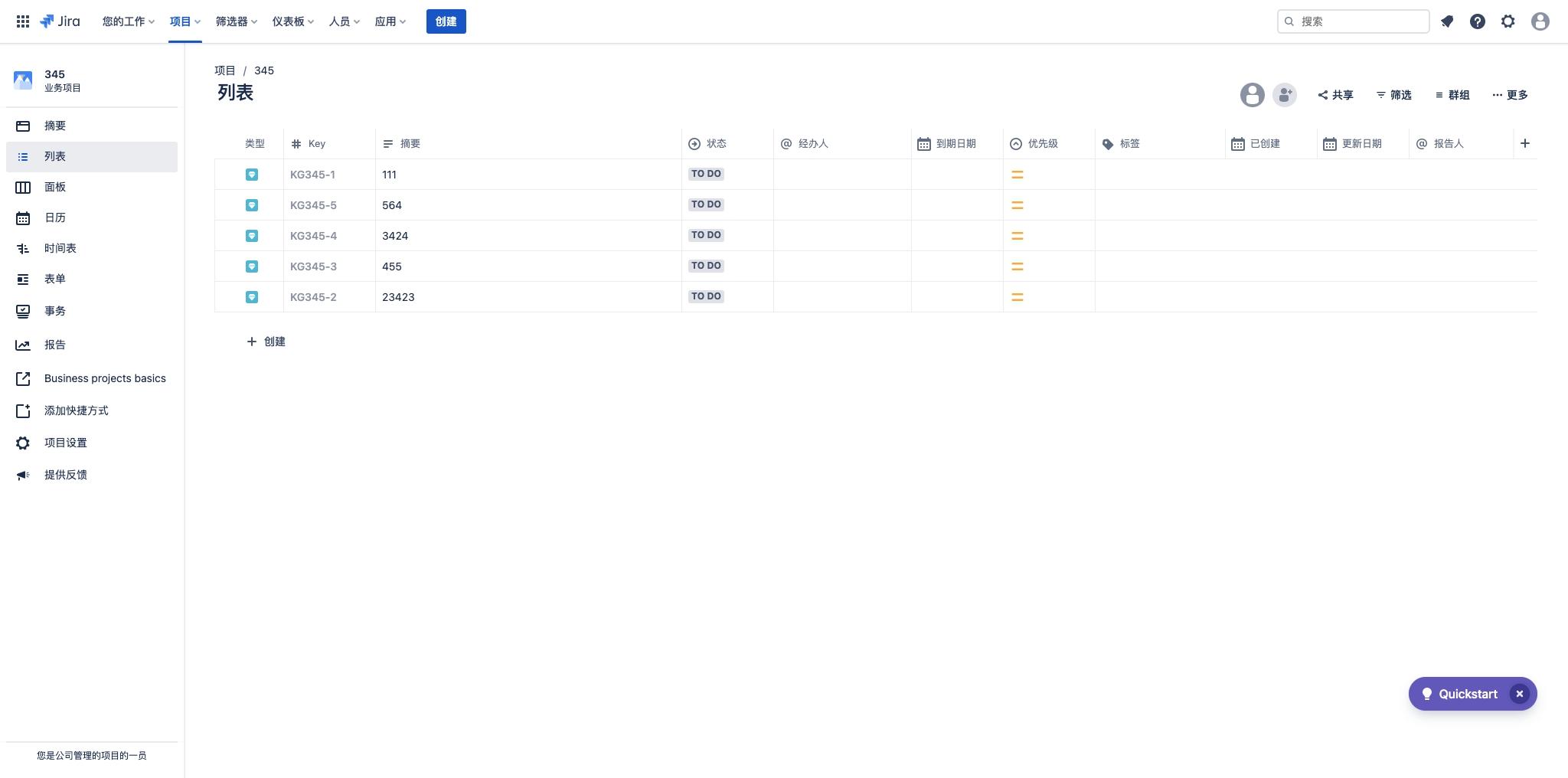Click the 共享 share button

coord(1336,95)
